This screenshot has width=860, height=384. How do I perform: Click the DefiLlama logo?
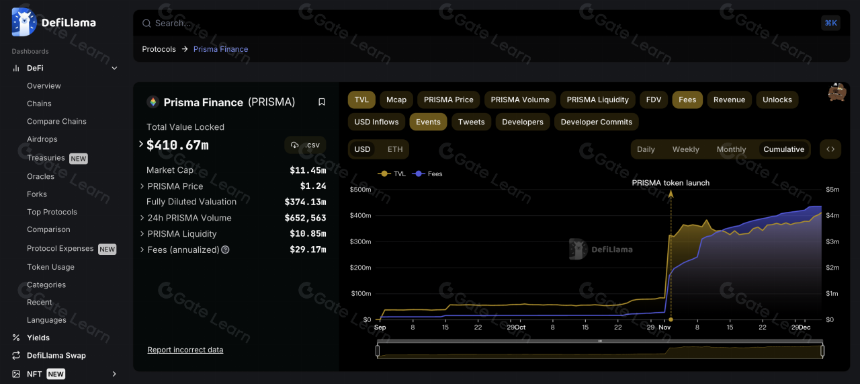tap(54, 22)
